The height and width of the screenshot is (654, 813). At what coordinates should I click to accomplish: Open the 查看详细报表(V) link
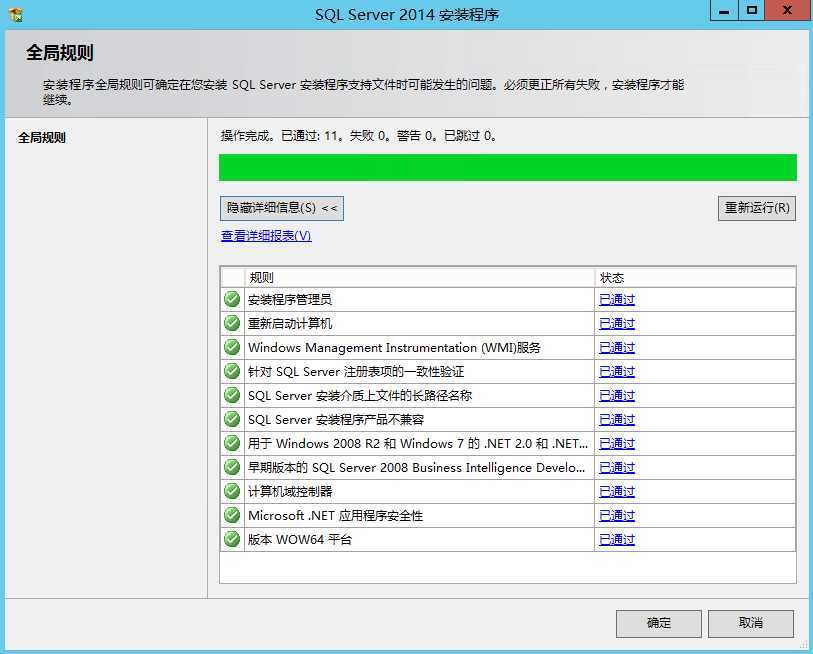[266, 236]
